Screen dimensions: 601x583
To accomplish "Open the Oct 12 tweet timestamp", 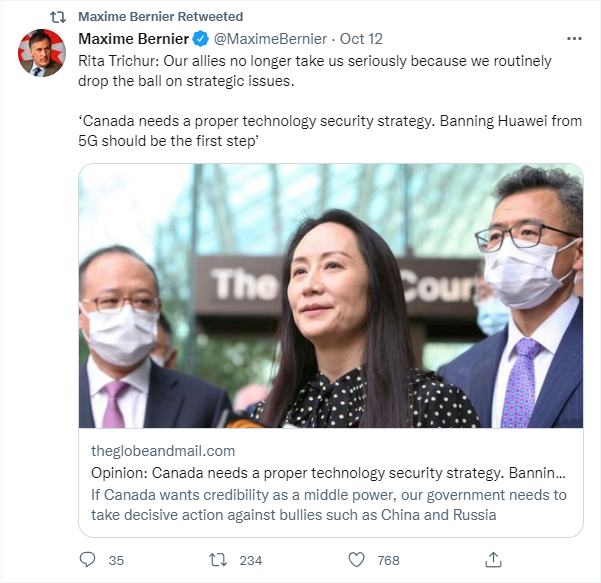I will coord(361,39).
